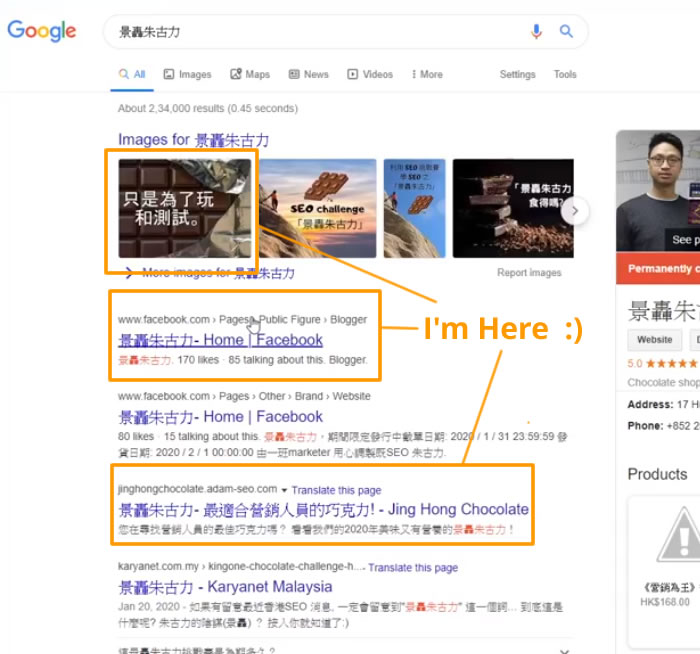Click 'More images for 景轟朱古力' link
Viewport: 700px width, 654px height.
218,273
